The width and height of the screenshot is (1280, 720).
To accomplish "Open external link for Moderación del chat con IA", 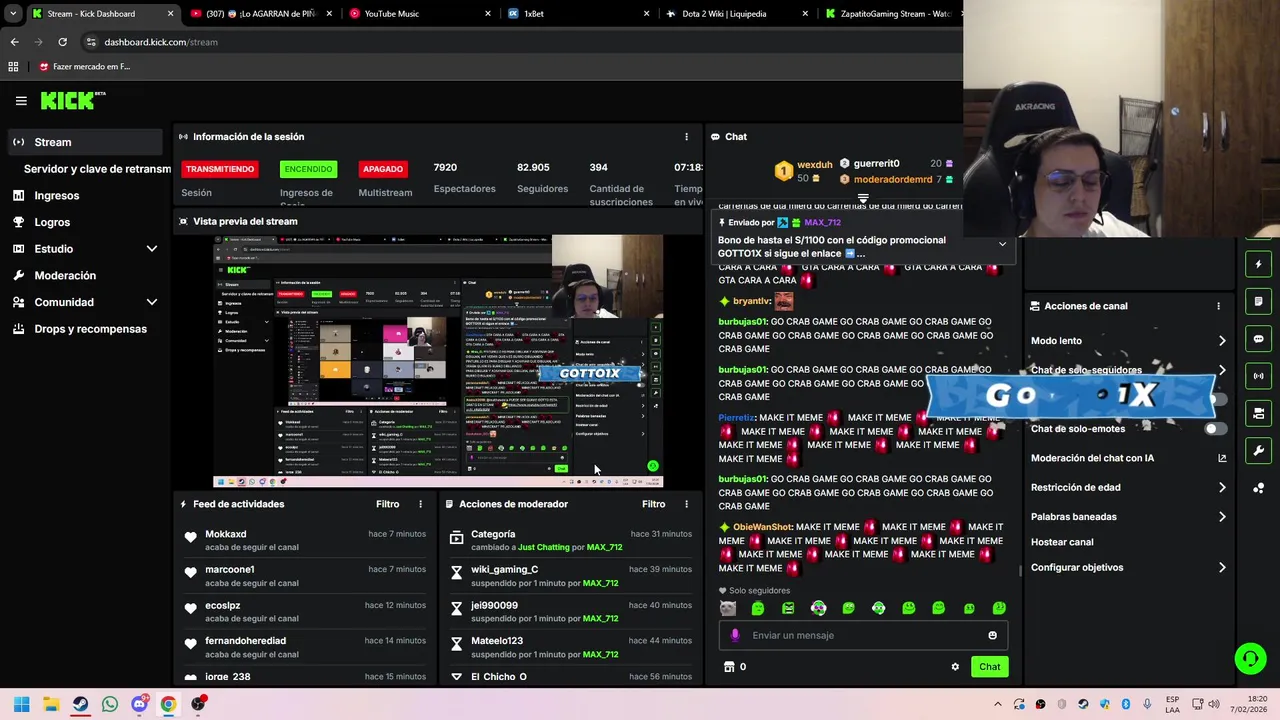I will [x=1221, y=458].
